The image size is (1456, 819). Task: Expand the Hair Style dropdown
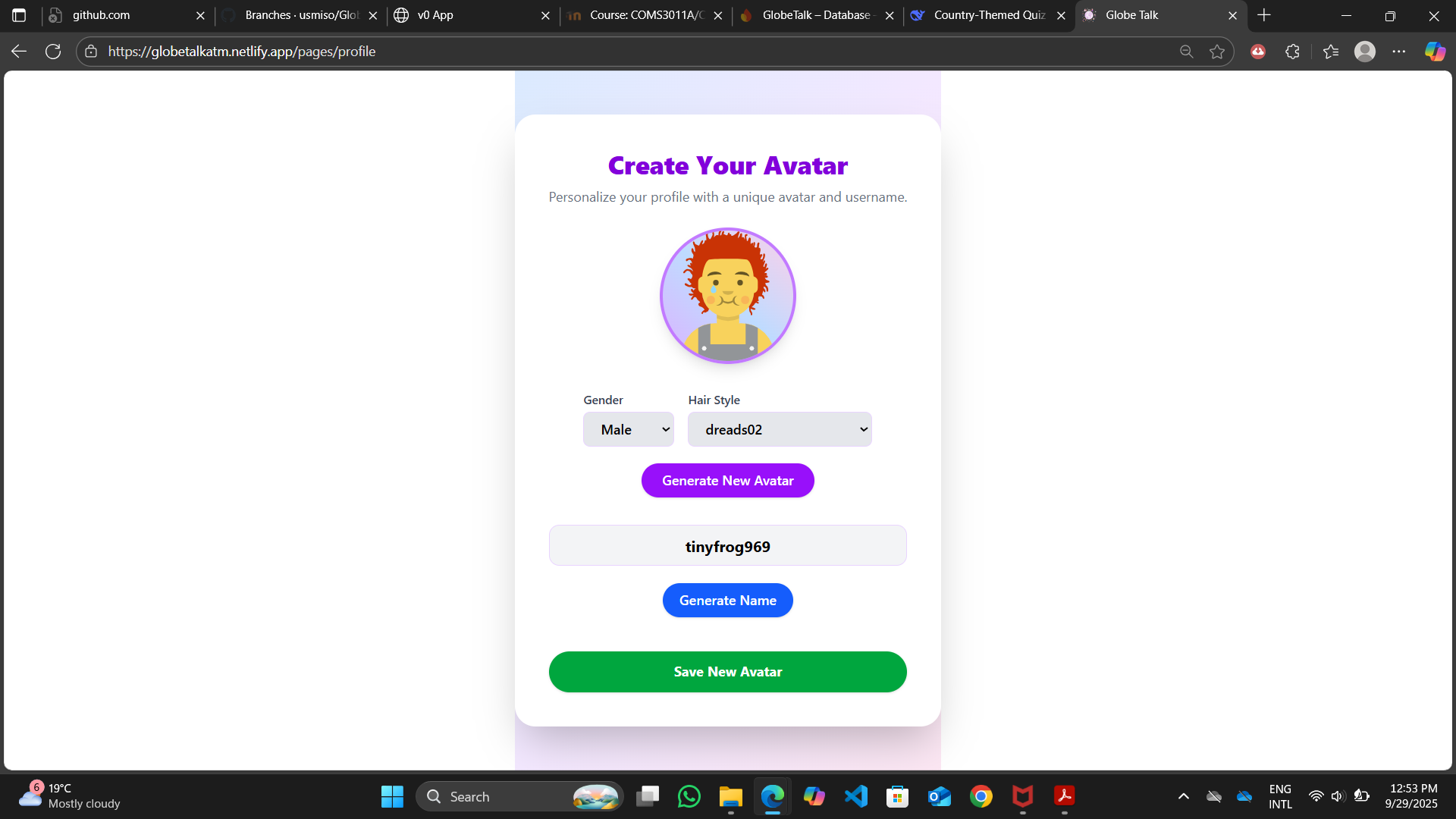pyautogui.click(x=780, y=429)
